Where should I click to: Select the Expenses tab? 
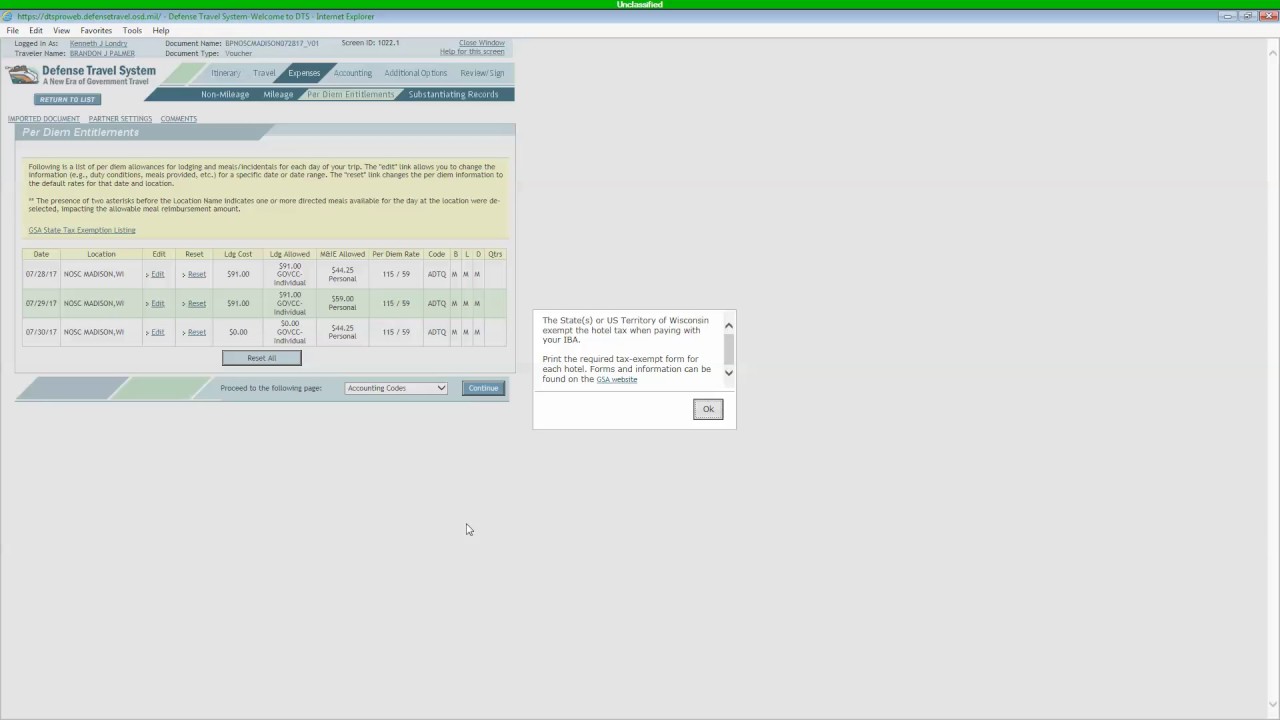[304, 73]
